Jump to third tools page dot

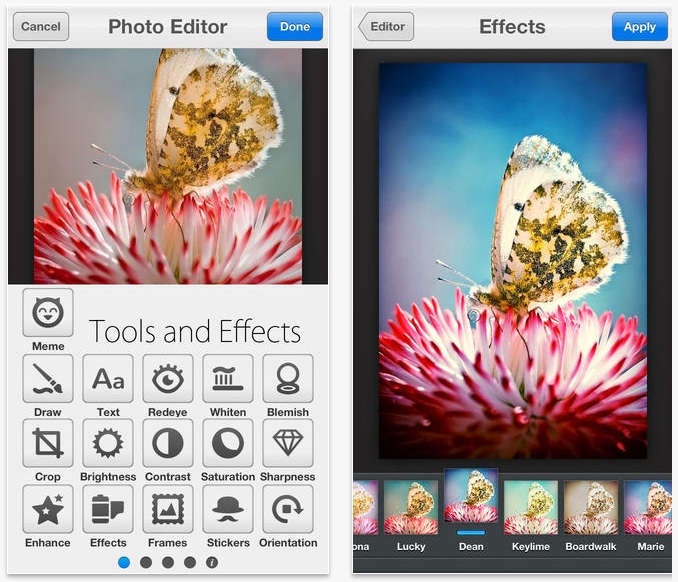pyautogui.click(x=168, y=563)
